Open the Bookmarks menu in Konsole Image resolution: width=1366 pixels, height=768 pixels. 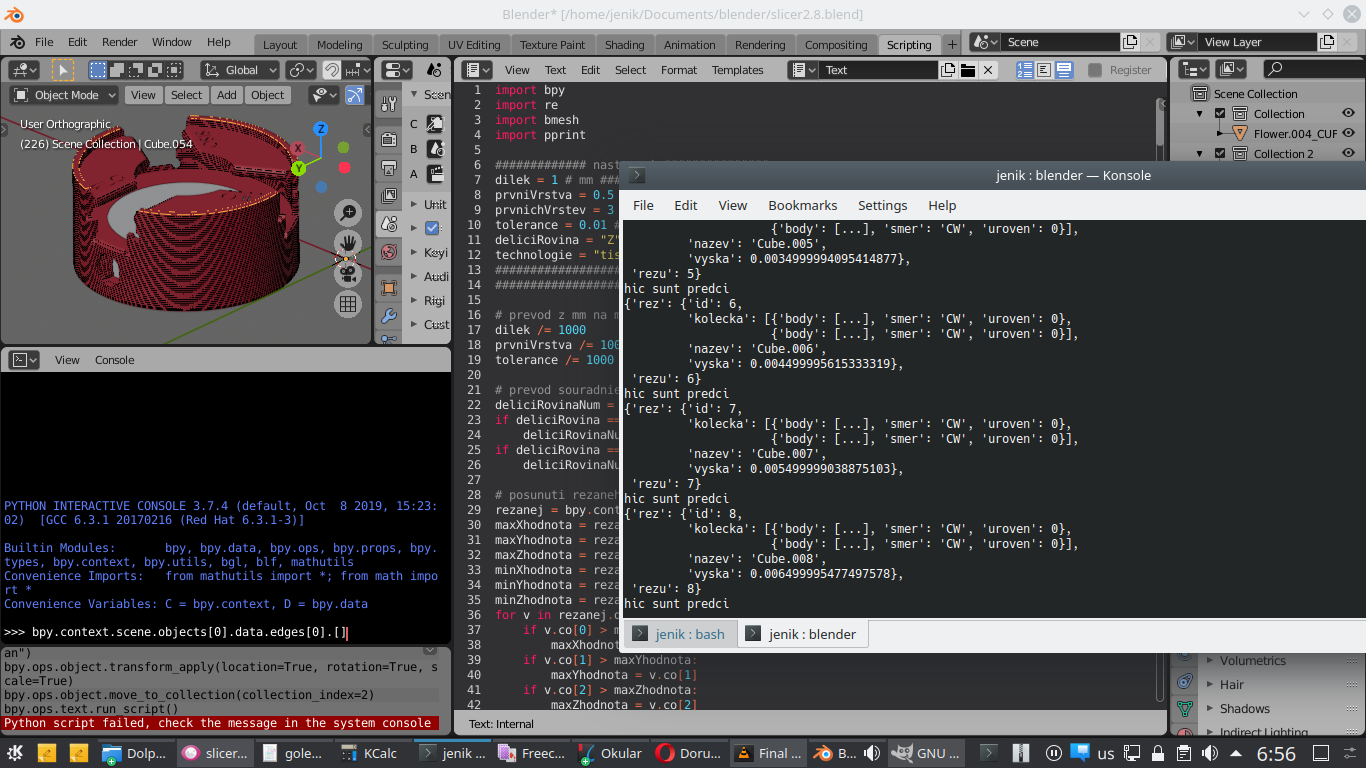tap(803, 205)
